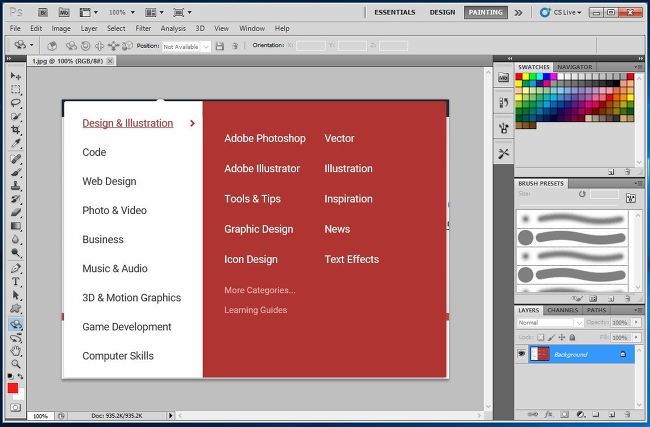Select the Type tool
This screenshot has height=427, width=650.
point(16,281)
